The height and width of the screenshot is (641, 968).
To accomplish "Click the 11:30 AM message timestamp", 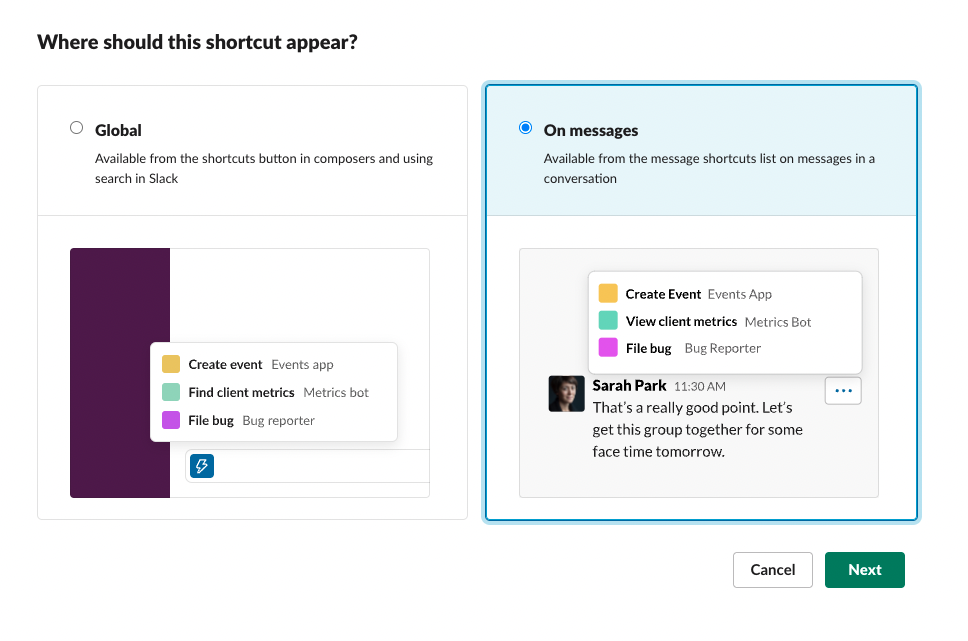I will pyautogui.click(x=700, y=386).
